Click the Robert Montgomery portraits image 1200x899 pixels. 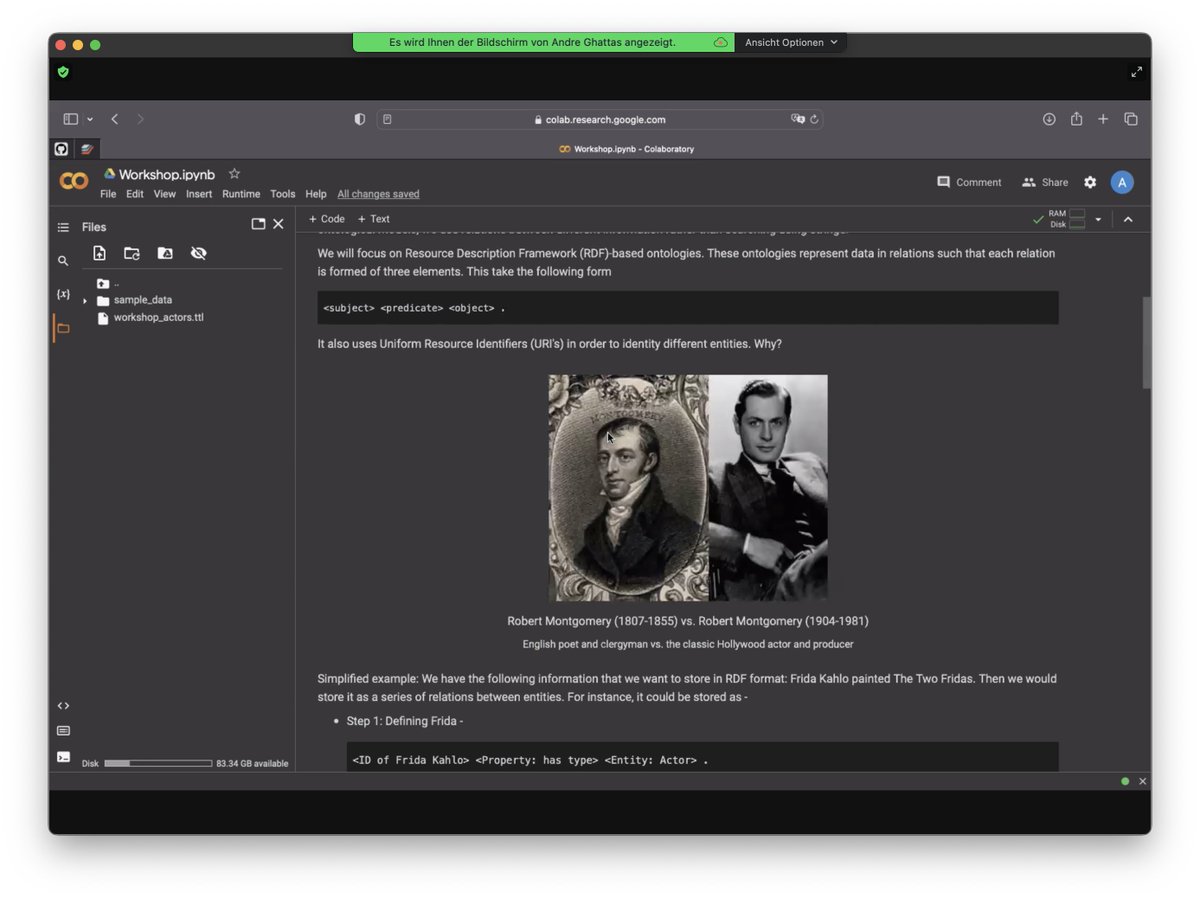tap(688, 488)
